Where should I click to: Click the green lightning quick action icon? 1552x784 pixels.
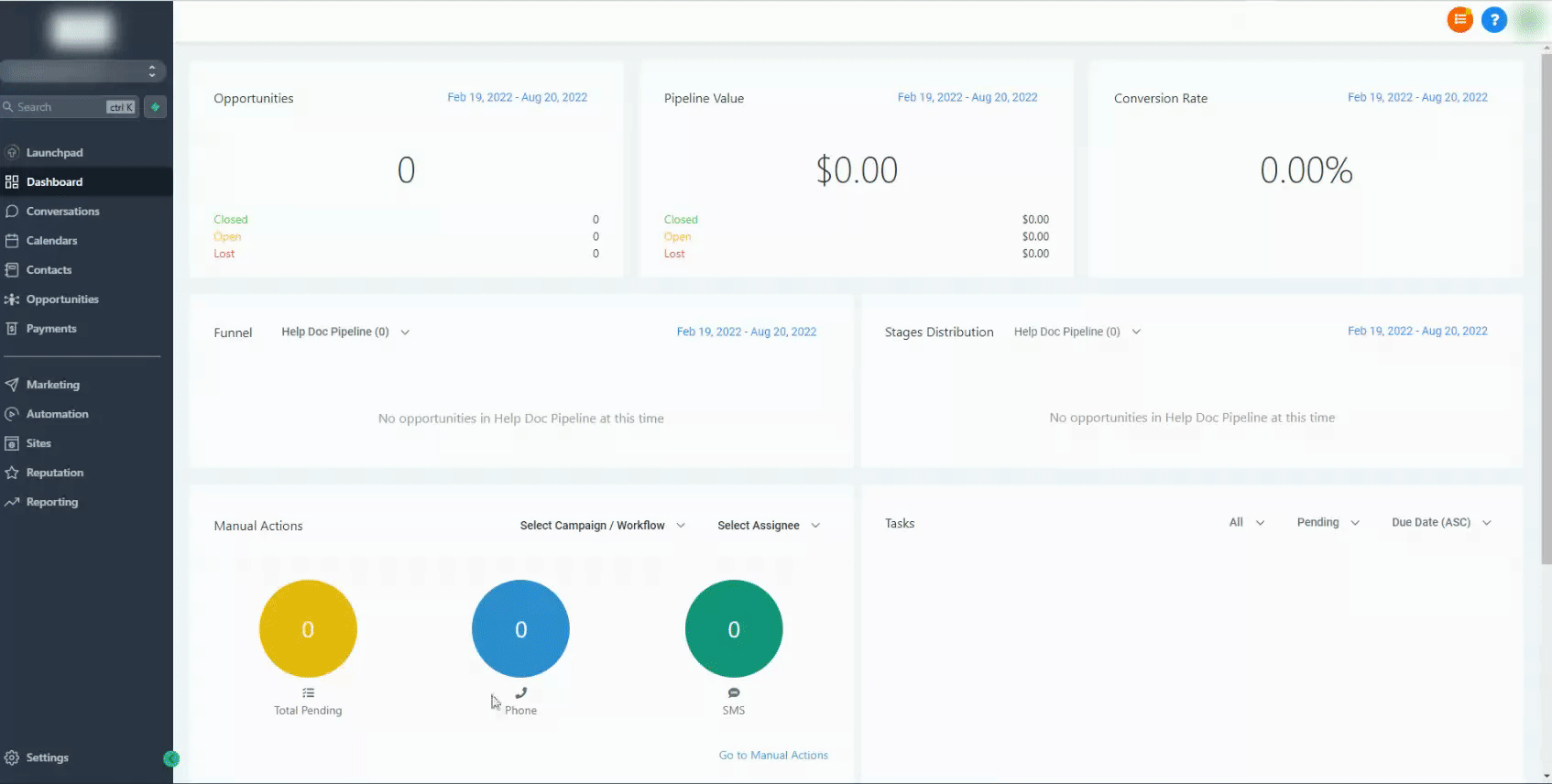(156, 107)
